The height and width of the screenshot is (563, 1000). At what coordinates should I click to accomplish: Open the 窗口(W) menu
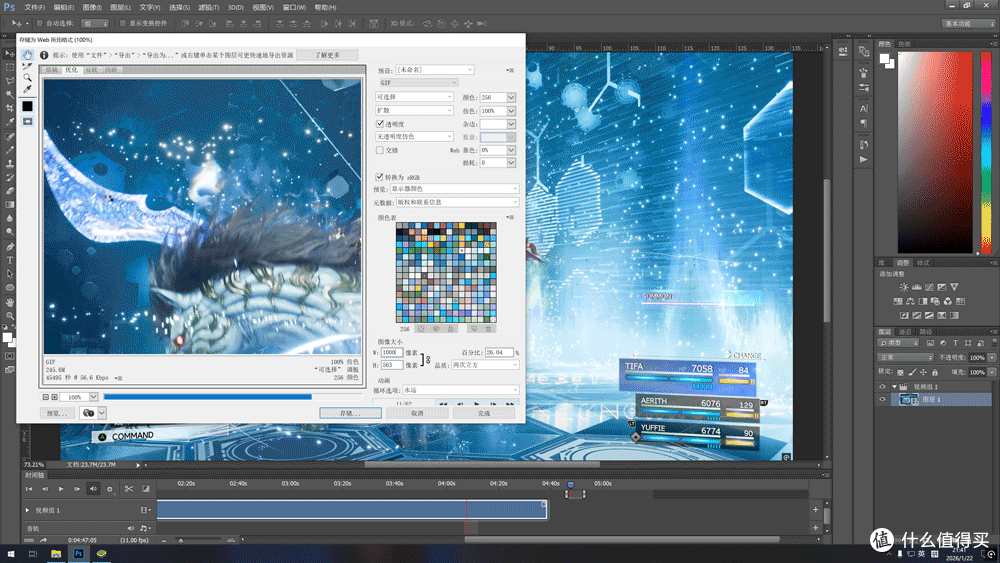[294, 8]
